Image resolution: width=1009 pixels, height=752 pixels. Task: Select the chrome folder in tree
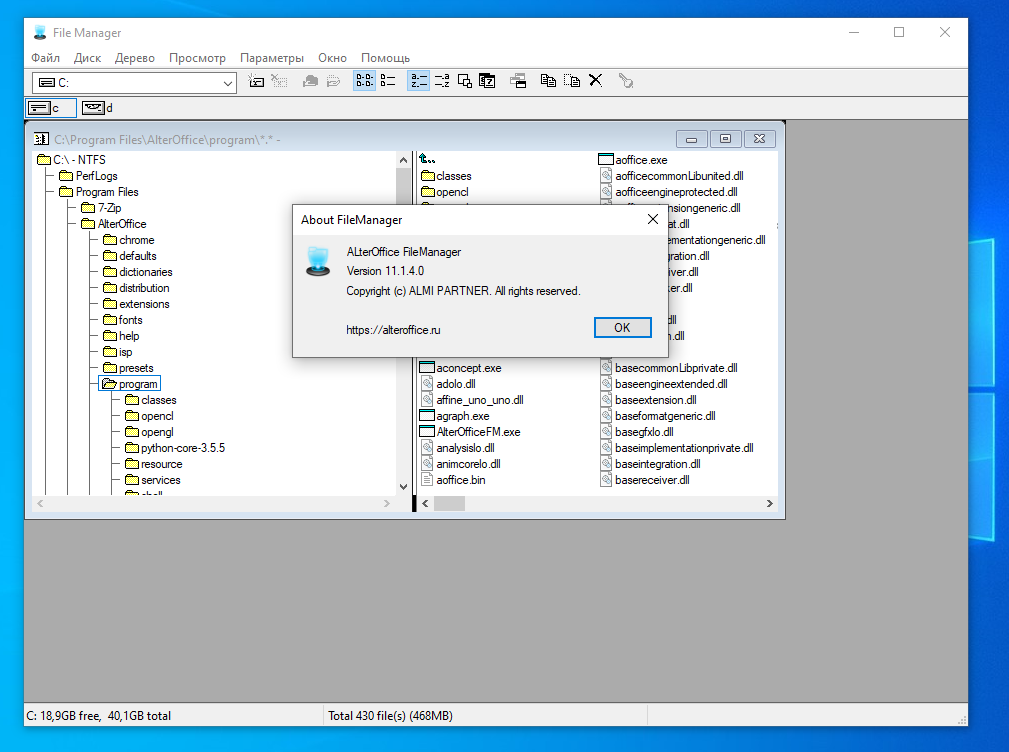click(x=129, y=240)
